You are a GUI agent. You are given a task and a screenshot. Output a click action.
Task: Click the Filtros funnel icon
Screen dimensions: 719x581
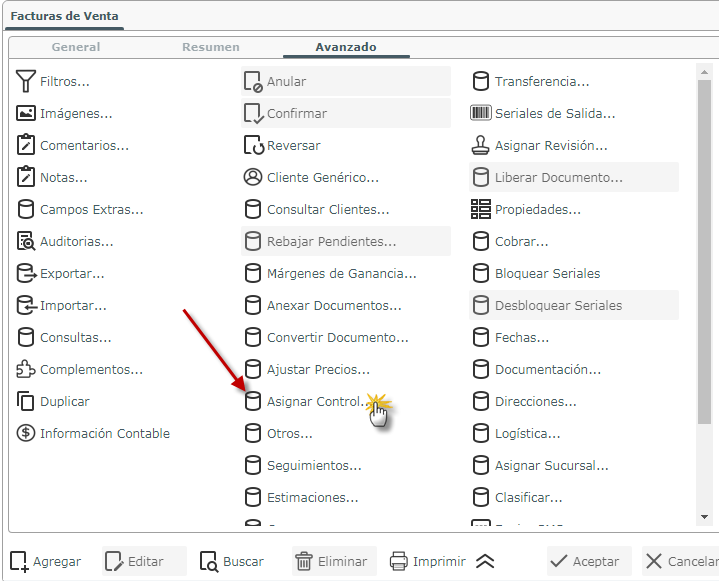[26, 81]
